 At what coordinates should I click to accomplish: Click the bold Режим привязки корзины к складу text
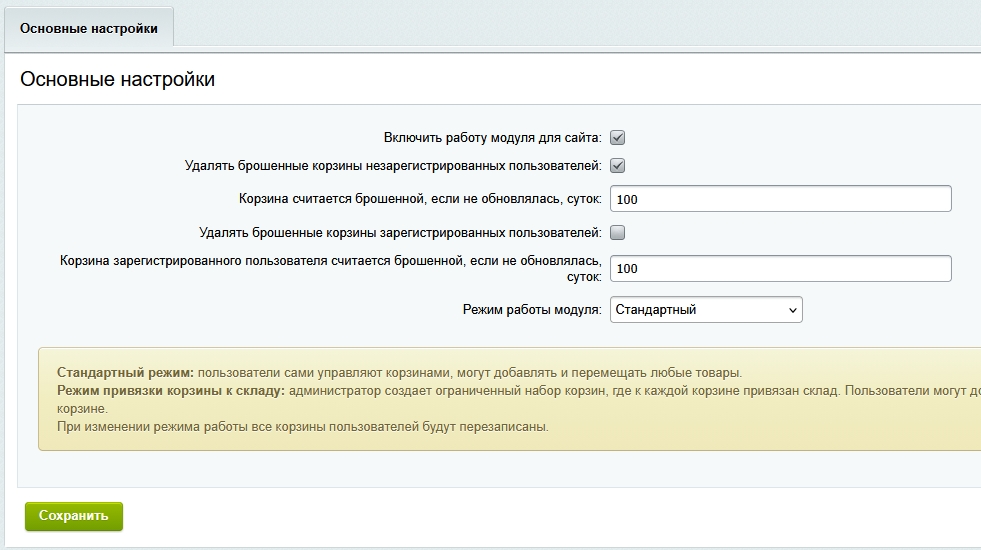[x=171, y=390]
